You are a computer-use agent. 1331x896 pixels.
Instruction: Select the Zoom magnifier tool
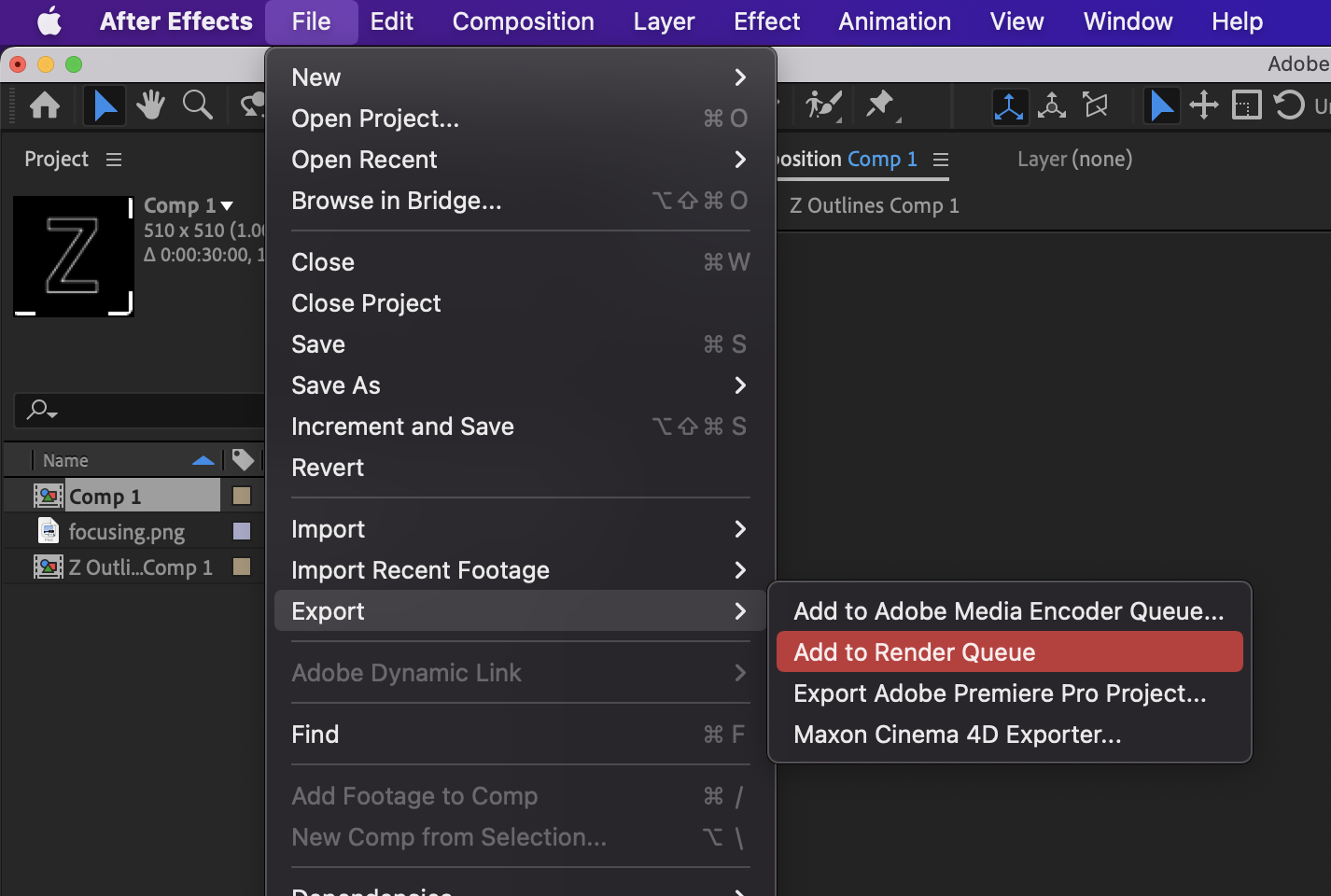coord(197,105)
